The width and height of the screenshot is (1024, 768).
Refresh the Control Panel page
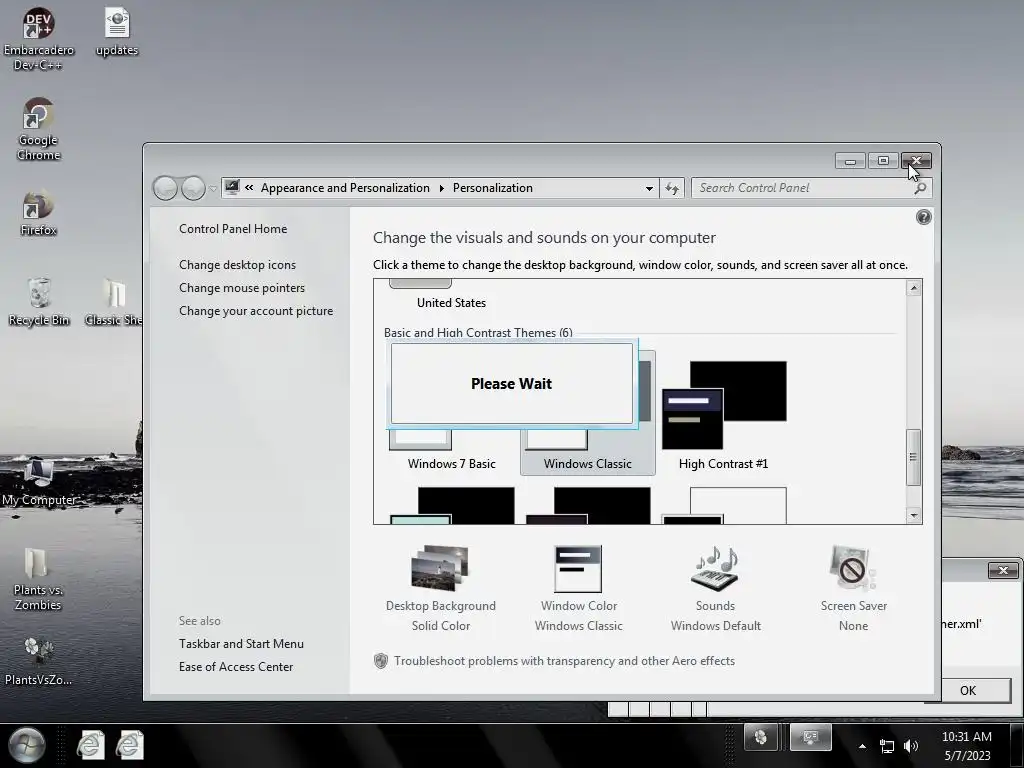[672, 188]
